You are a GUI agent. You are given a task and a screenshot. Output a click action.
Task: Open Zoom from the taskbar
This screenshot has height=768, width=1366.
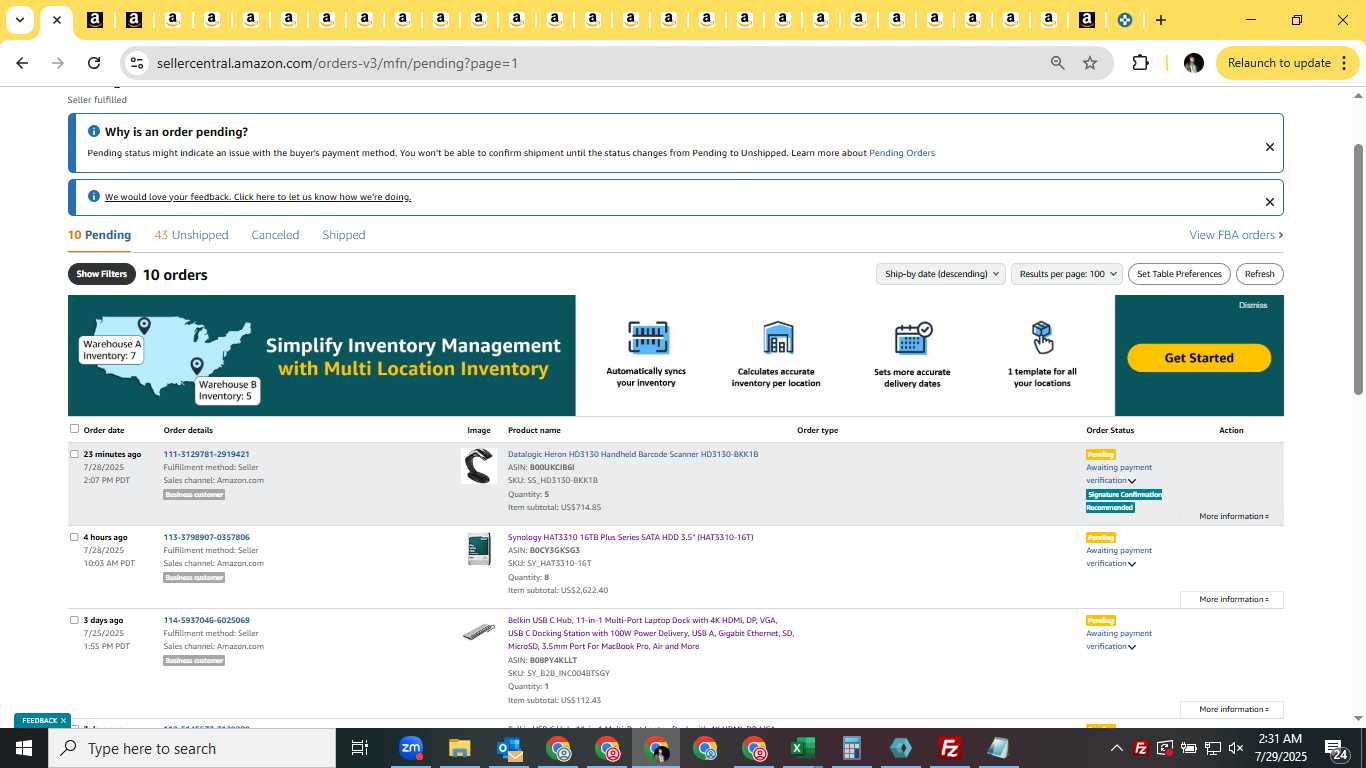point(411,748)
